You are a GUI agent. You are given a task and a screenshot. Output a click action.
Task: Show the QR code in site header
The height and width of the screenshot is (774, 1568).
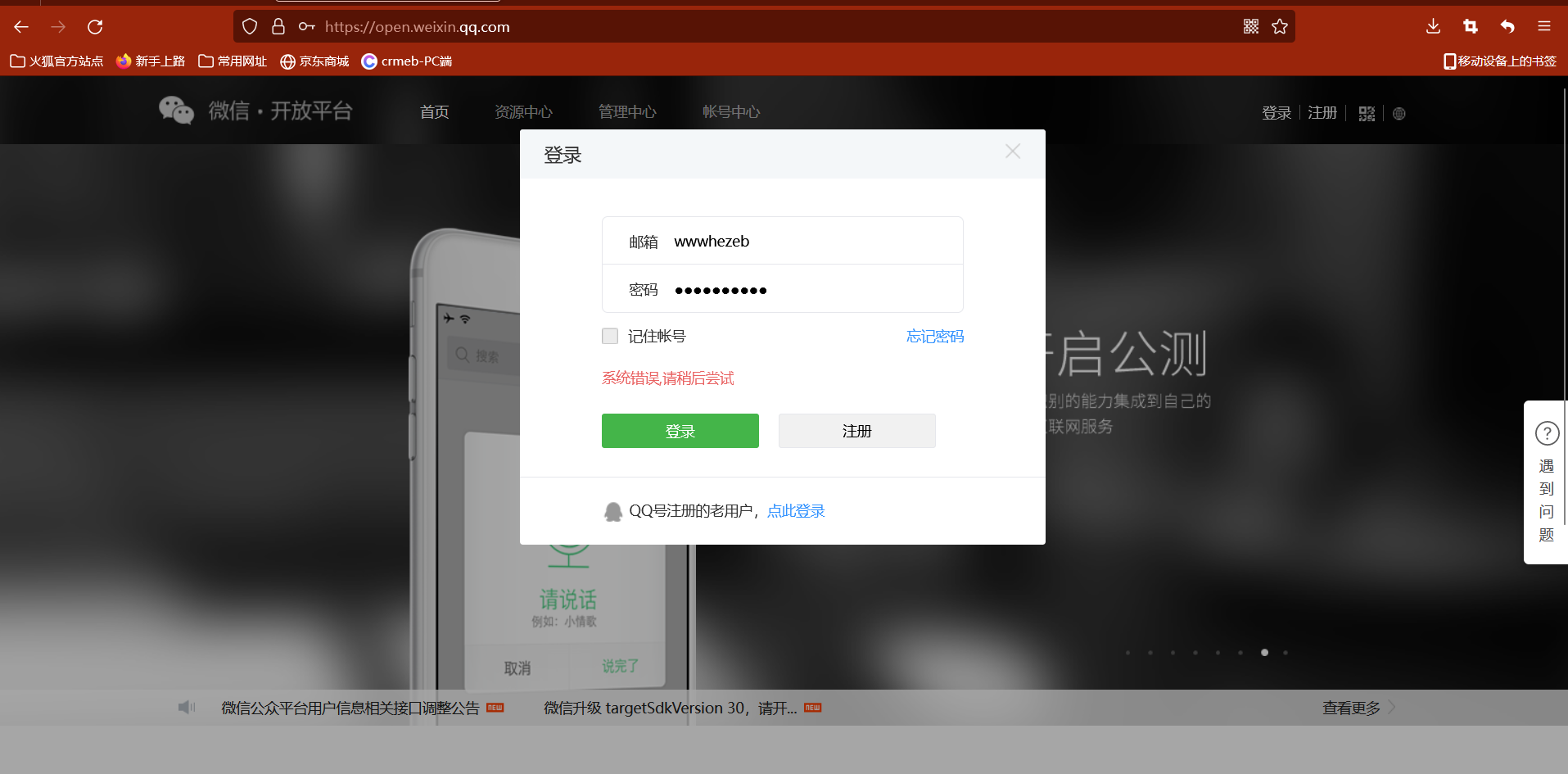(1367, 114)
